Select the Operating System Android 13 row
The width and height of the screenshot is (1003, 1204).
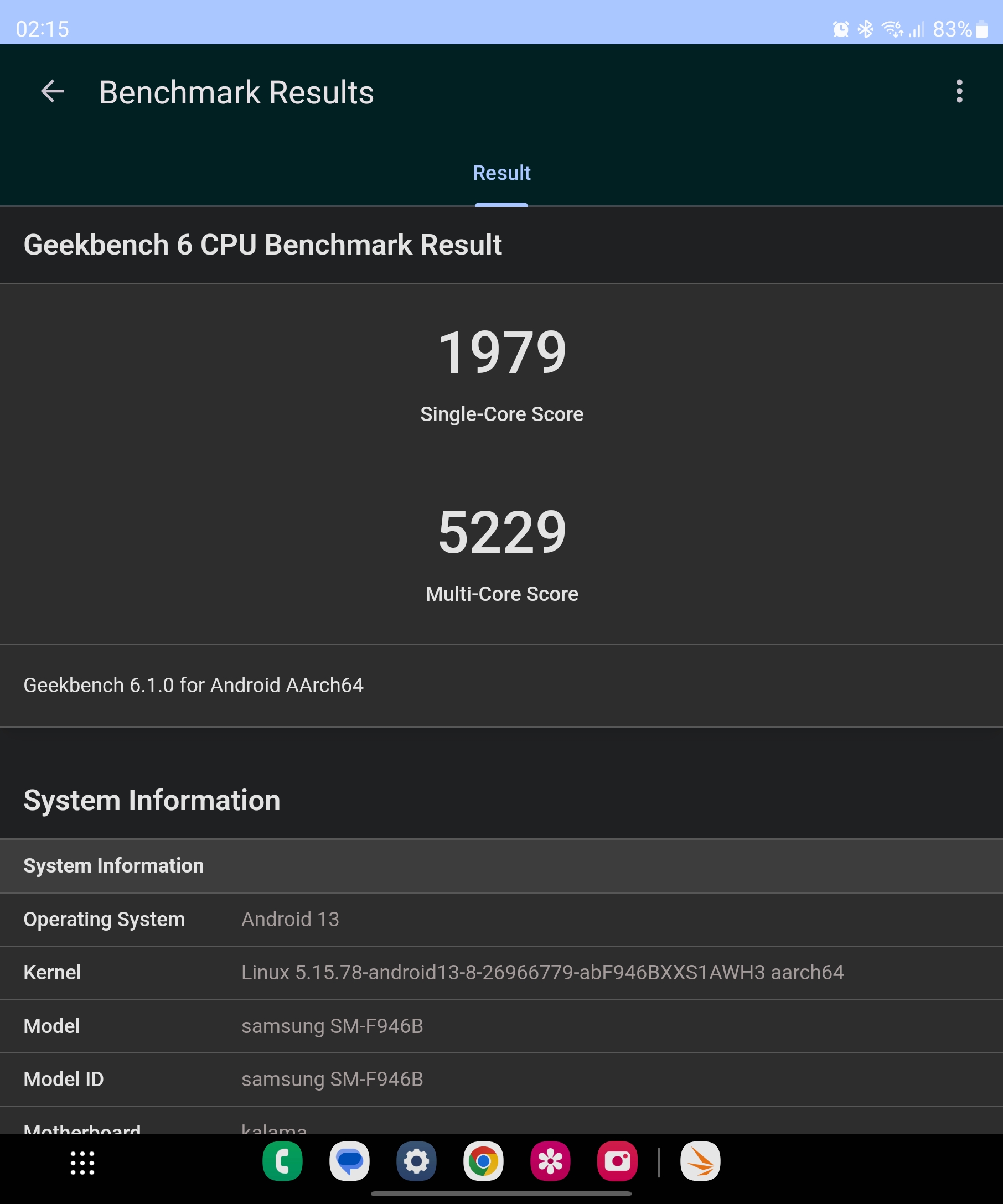501,920
